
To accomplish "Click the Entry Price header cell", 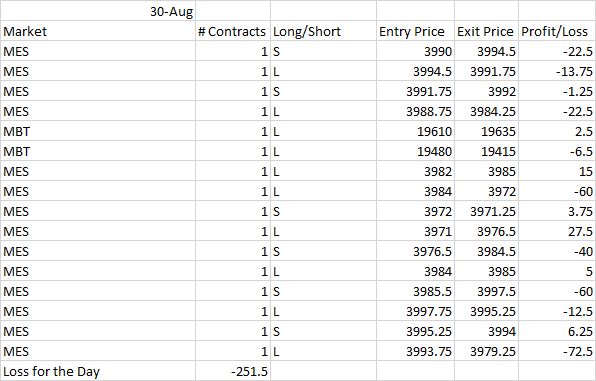I will click(415, 31).
